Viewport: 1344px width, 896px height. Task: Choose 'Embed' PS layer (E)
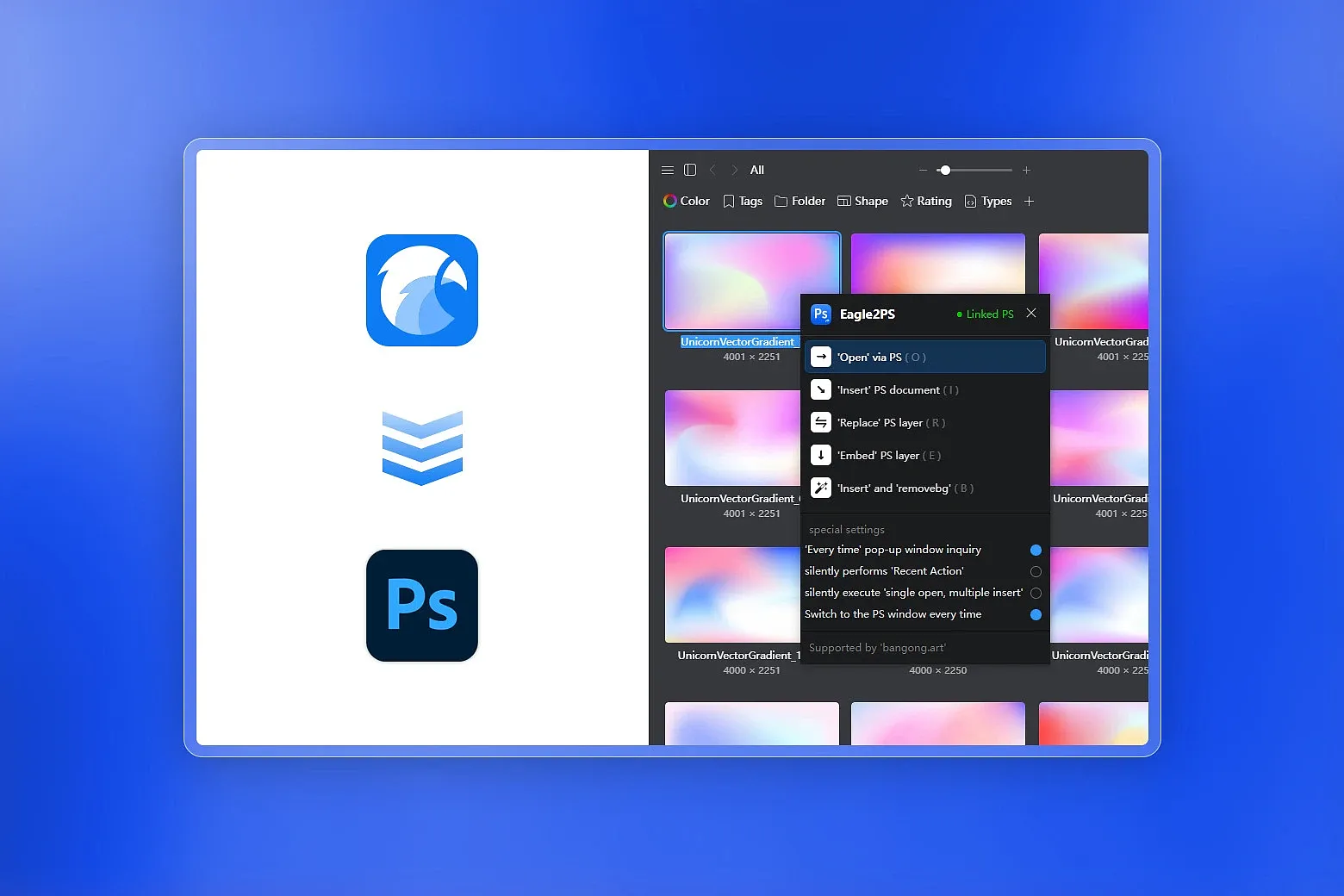coord(925,455)
